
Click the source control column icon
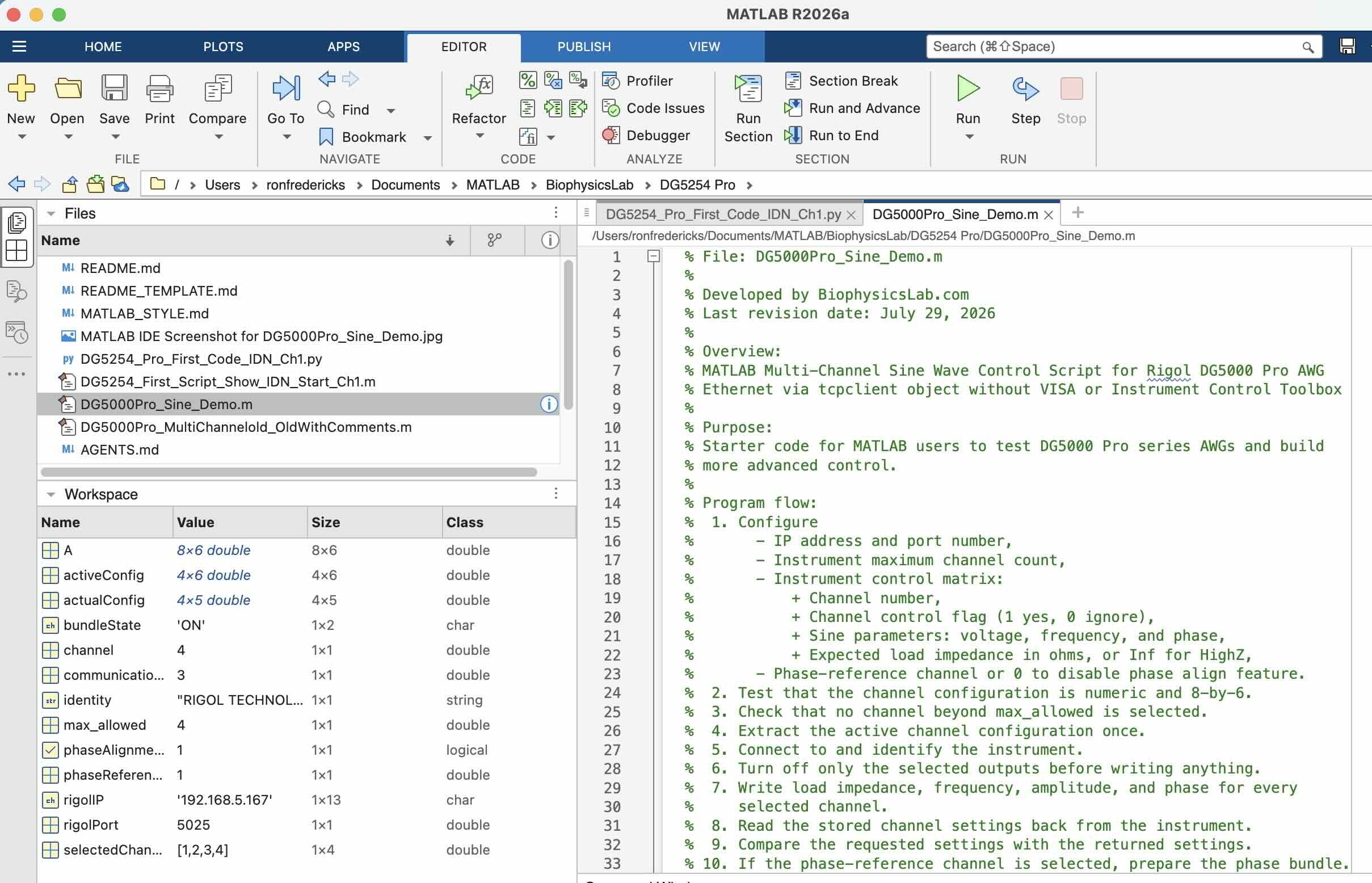pyautogui.click(x=494, y=240)
